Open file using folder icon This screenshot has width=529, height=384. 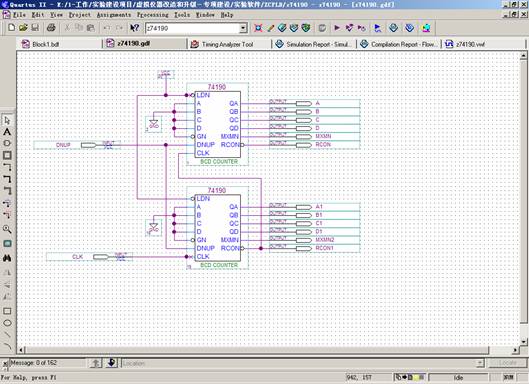click(23, 28)
